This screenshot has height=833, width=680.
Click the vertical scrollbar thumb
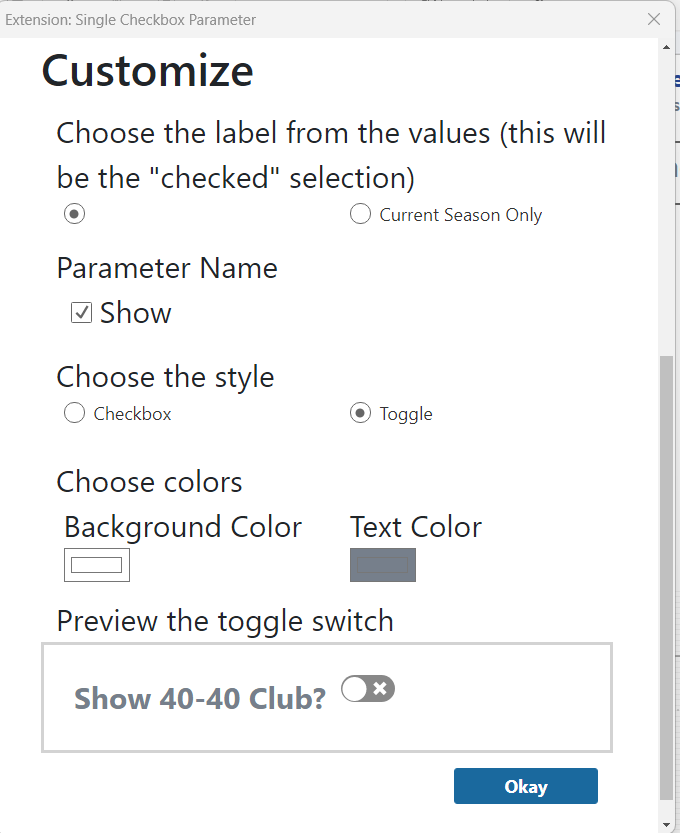click(666, 578)
